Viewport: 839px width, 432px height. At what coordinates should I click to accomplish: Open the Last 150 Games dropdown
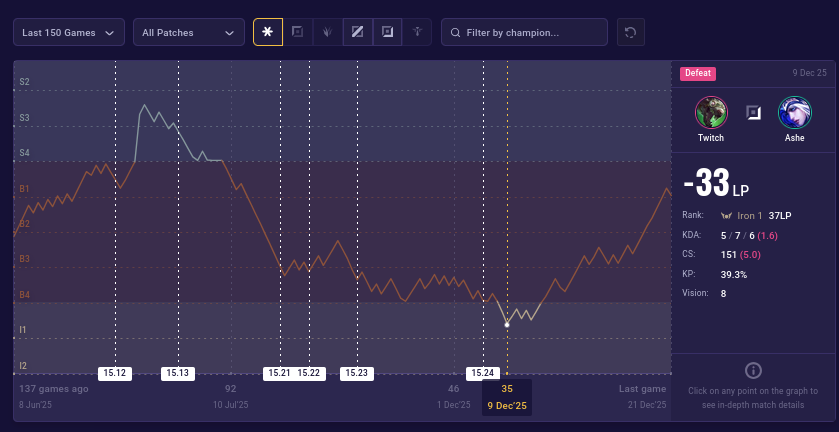69,32
